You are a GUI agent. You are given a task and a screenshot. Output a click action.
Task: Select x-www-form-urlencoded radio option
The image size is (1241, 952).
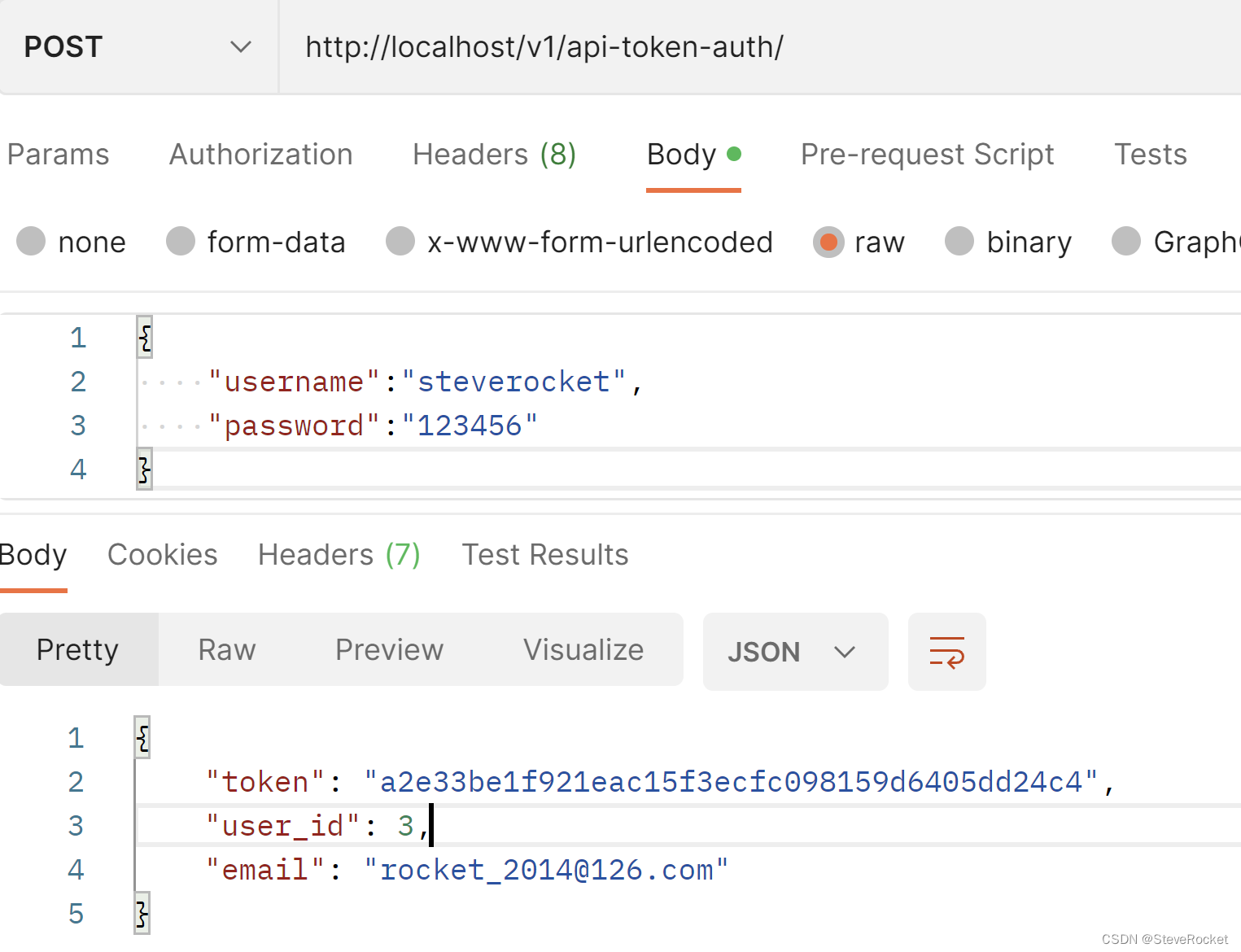click(x=400, y=242)
